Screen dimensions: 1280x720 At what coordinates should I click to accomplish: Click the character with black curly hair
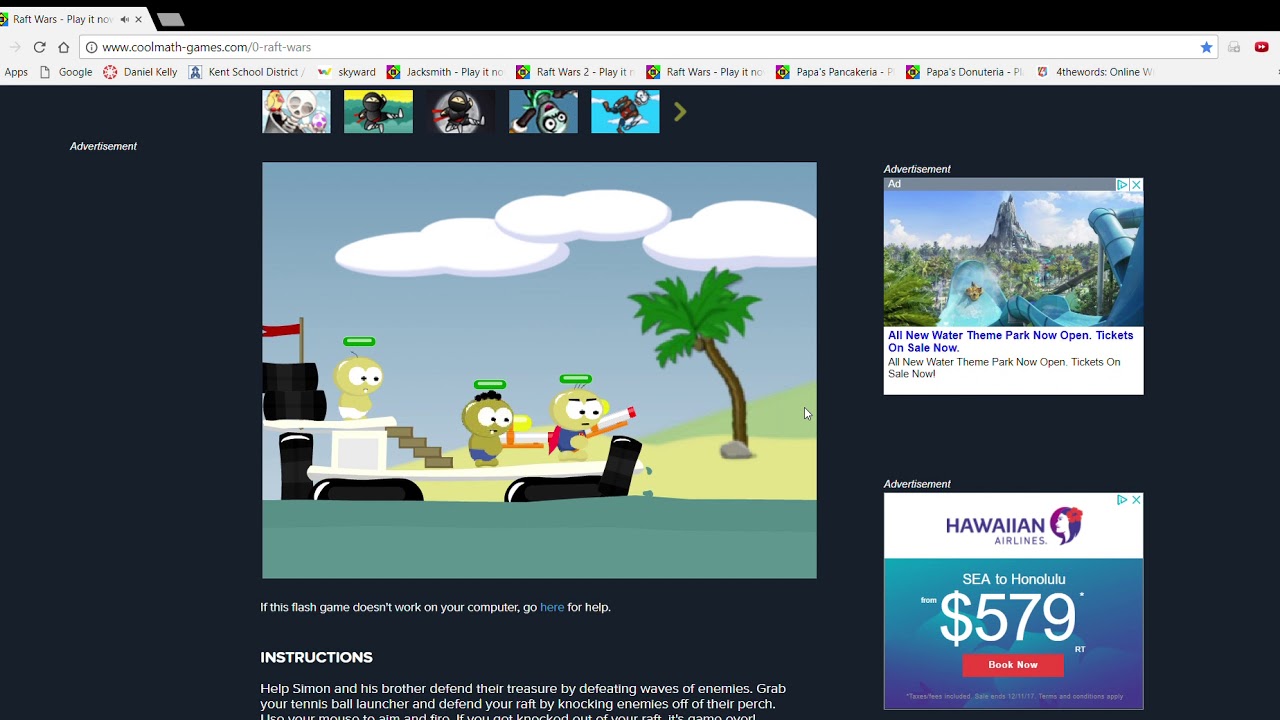click(x=489, y=427)
